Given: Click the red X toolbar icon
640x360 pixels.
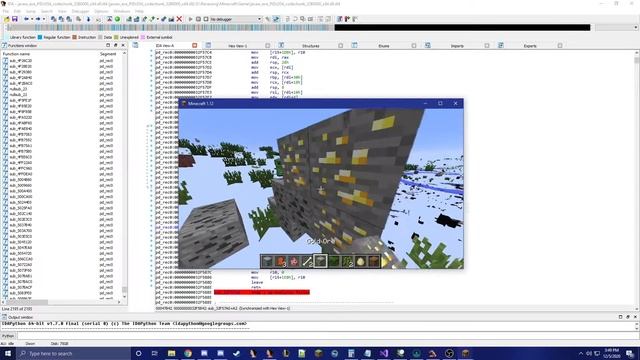Looking at the screenshot, I should point(179,19).
